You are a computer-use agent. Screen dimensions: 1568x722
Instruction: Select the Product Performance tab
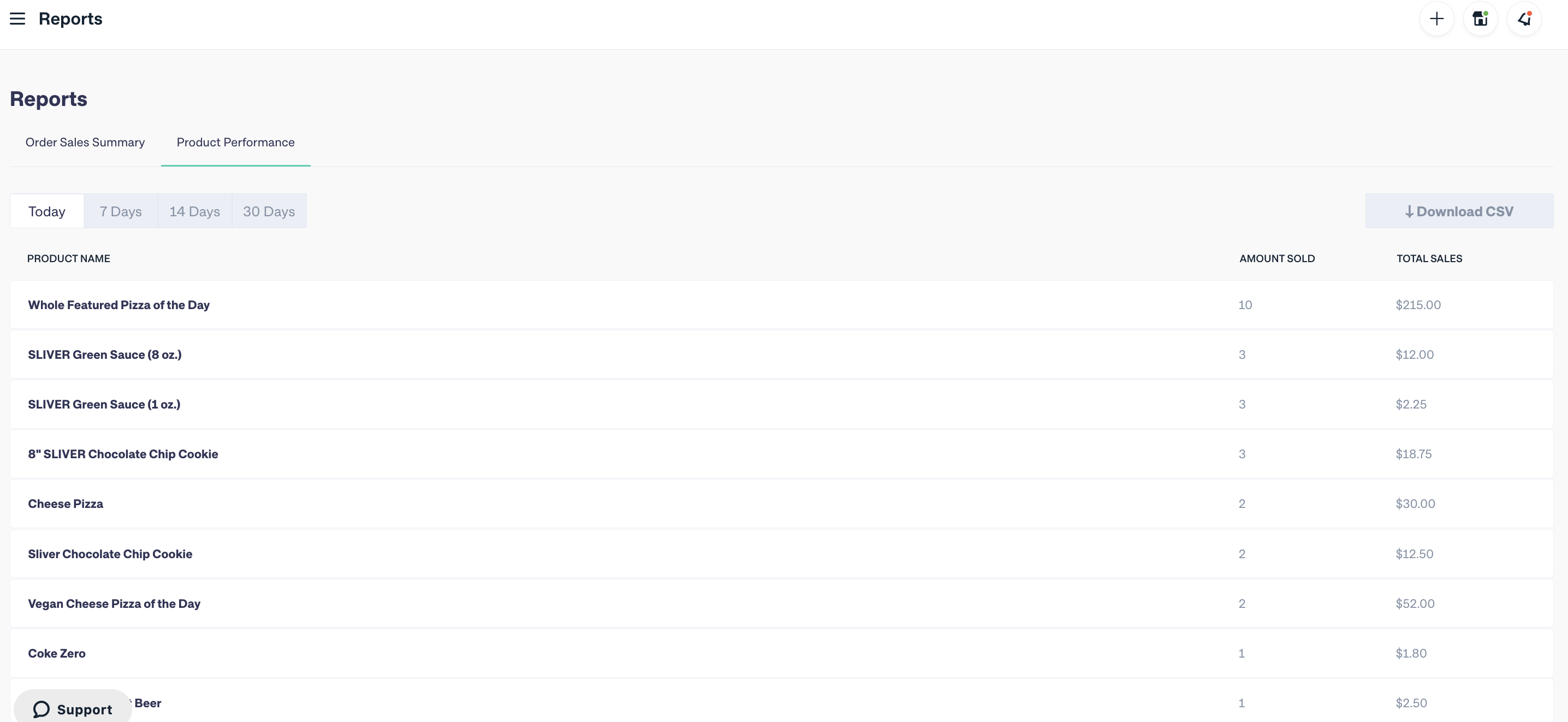coord(235,143)
